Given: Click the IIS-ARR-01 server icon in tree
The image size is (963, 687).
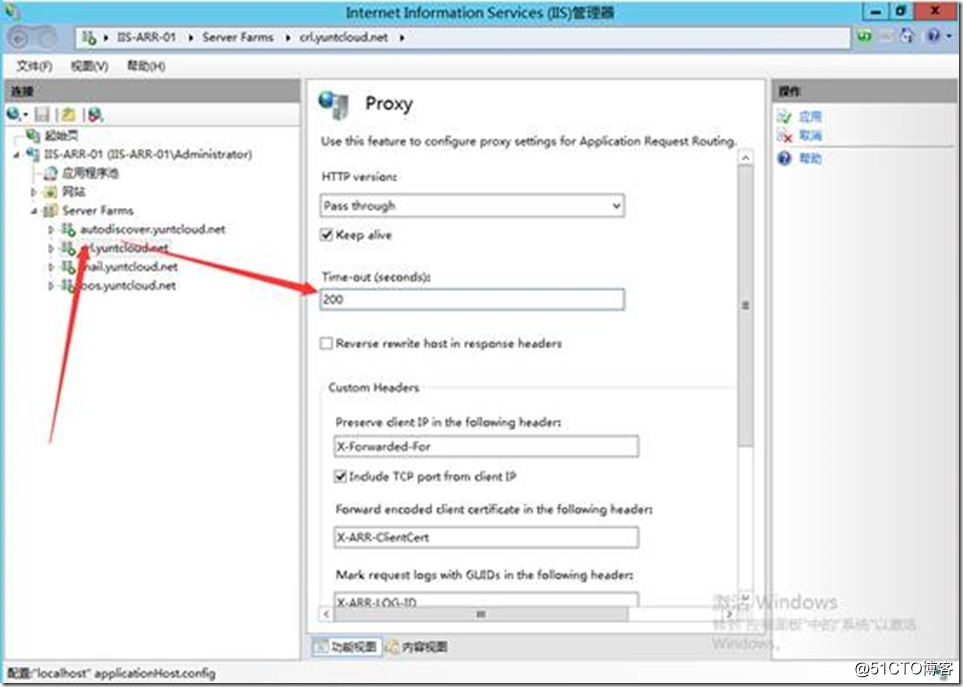Looking at the screenshot, I should point(34,154).
